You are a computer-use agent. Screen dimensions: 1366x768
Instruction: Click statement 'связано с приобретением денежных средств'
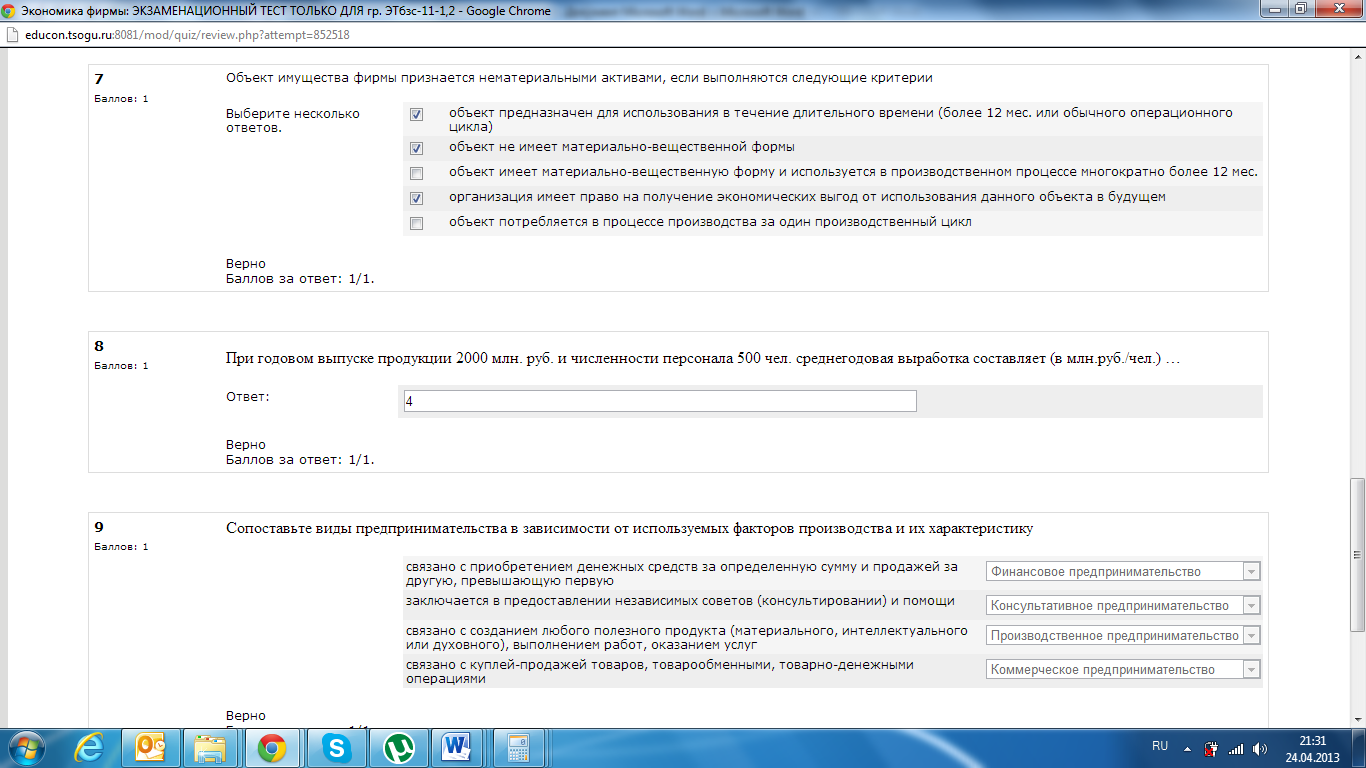click(x=682, y=573)
